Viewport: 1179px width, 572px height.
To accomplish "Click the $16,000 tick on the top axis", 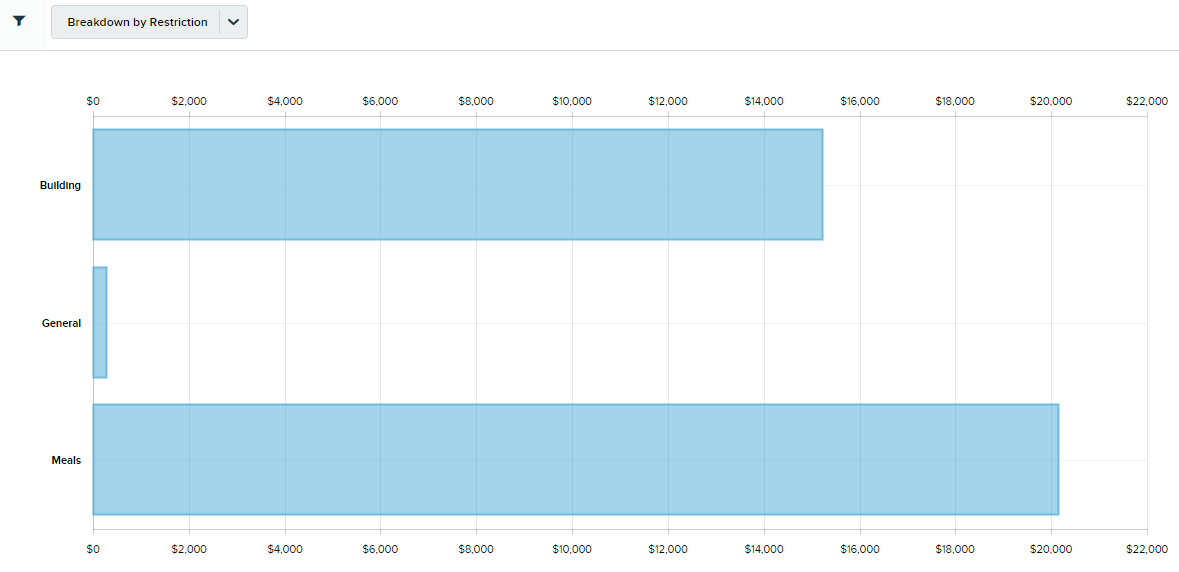I will tap(860, 101).
